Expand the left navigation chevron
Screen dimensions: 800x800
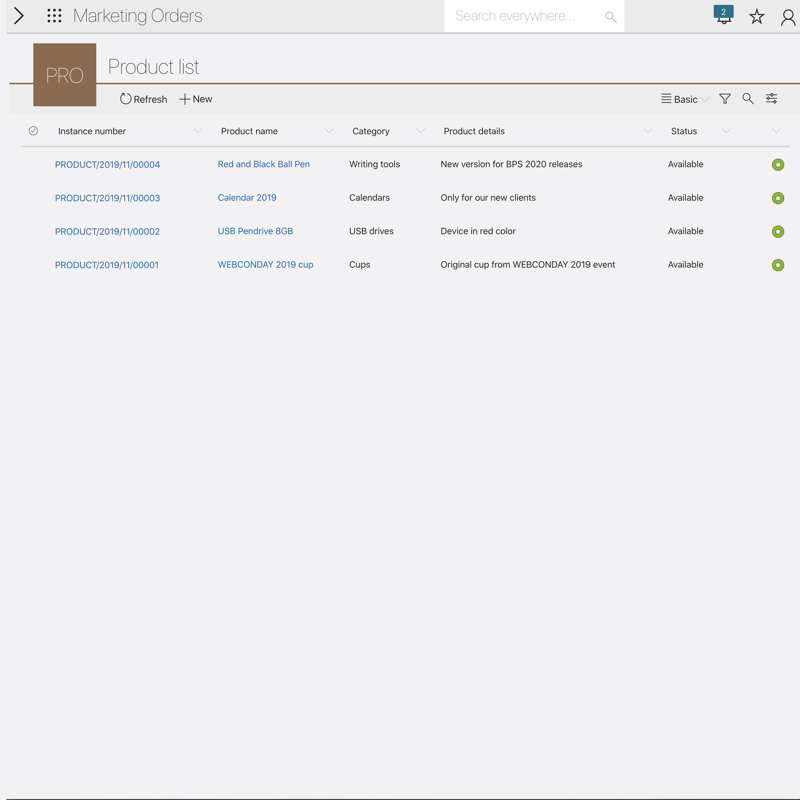click(x=19, y=16)
